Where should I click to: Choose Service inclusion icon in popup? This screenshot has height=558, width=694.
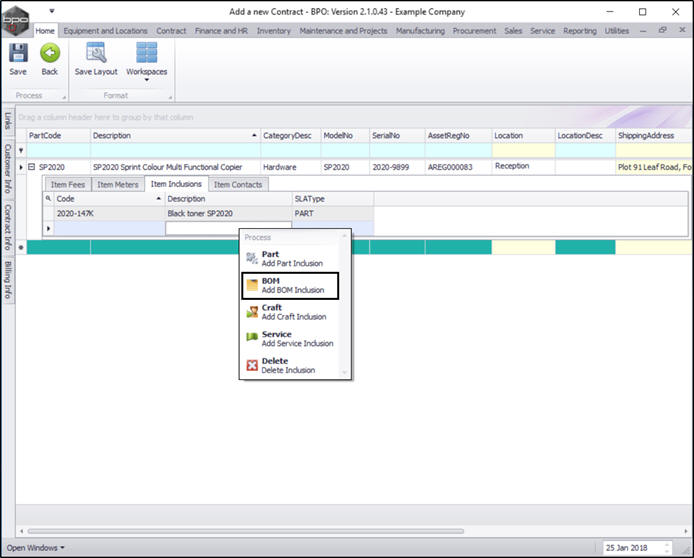(x=252, y=338)
